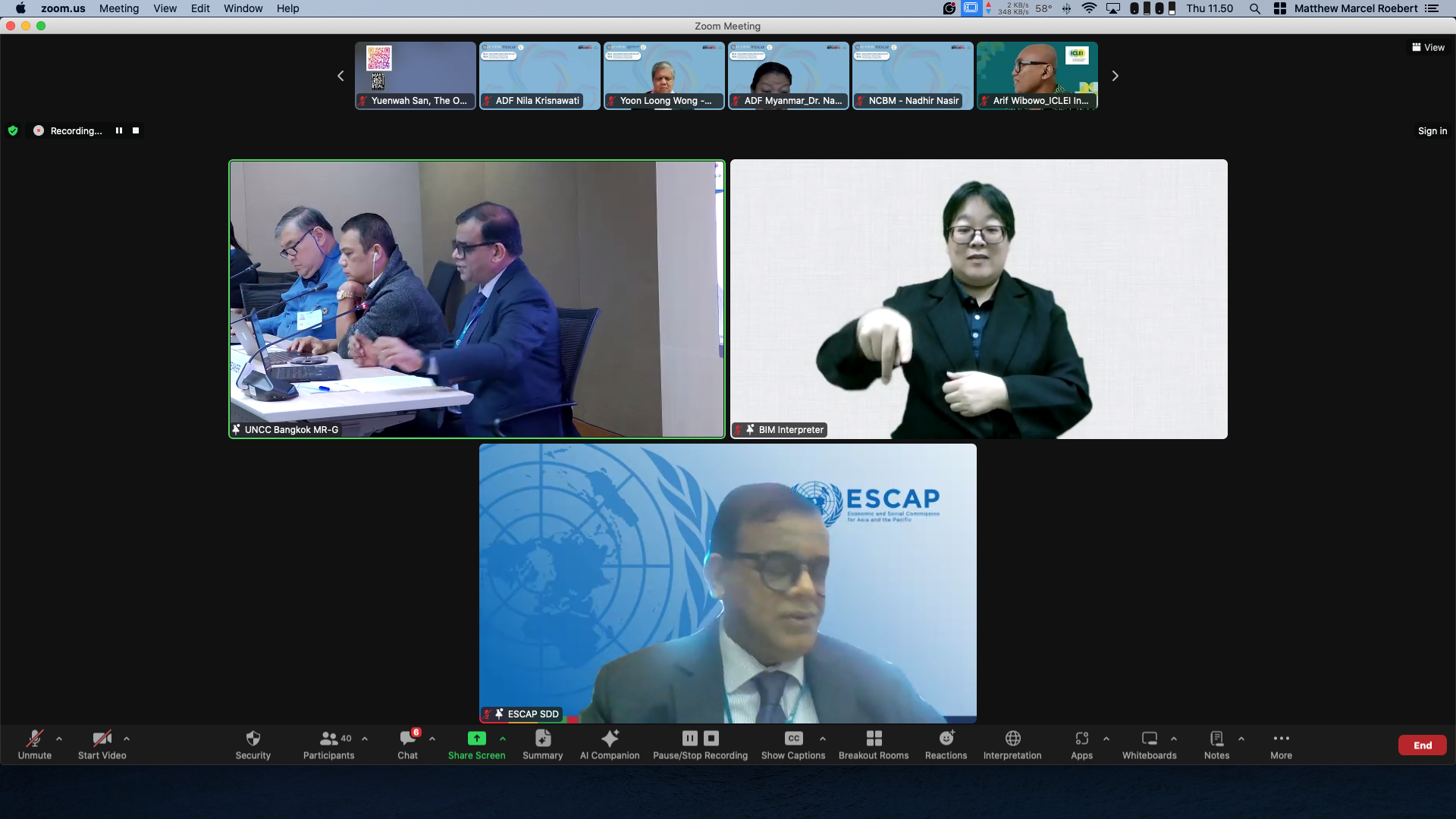The image size is (1456, 819).
Task: Open Reactions smiley icon
Action: (x=946, y=738)
